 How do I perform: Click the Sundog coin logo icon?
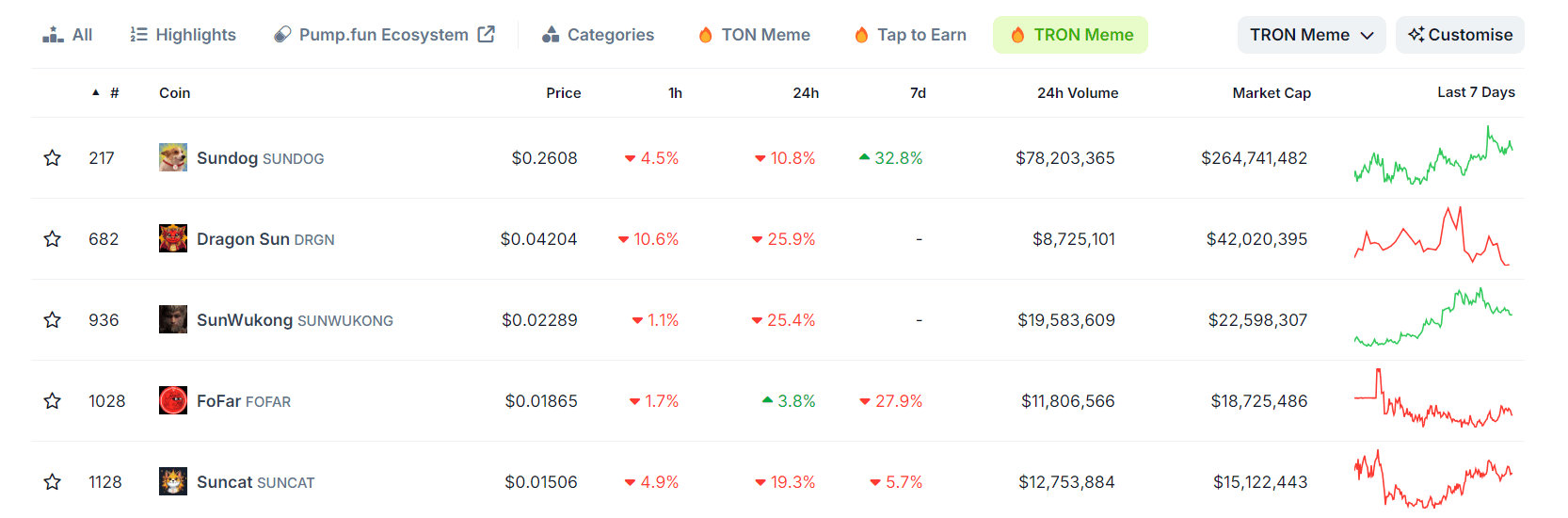pyautogui.click(x=173, y=157)
